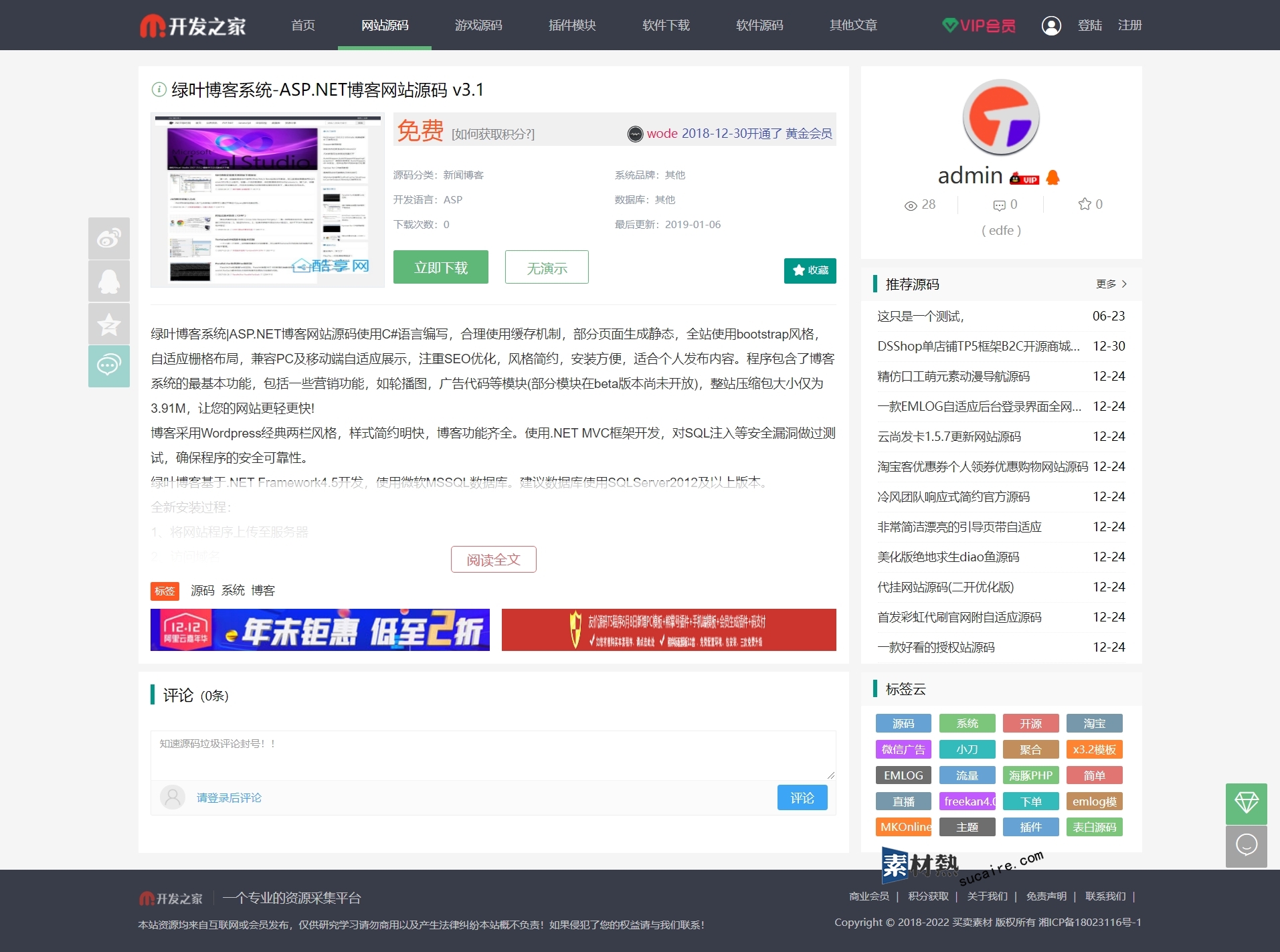Go to the 首页 tab
This screenshot has width=1280, height=952.
303,25
